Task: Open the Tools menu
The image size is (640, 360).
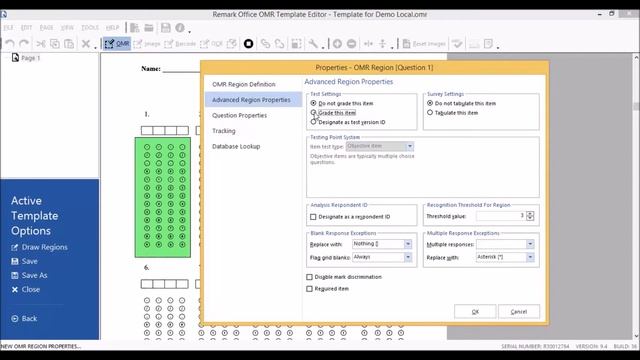Action: (90, 28)
